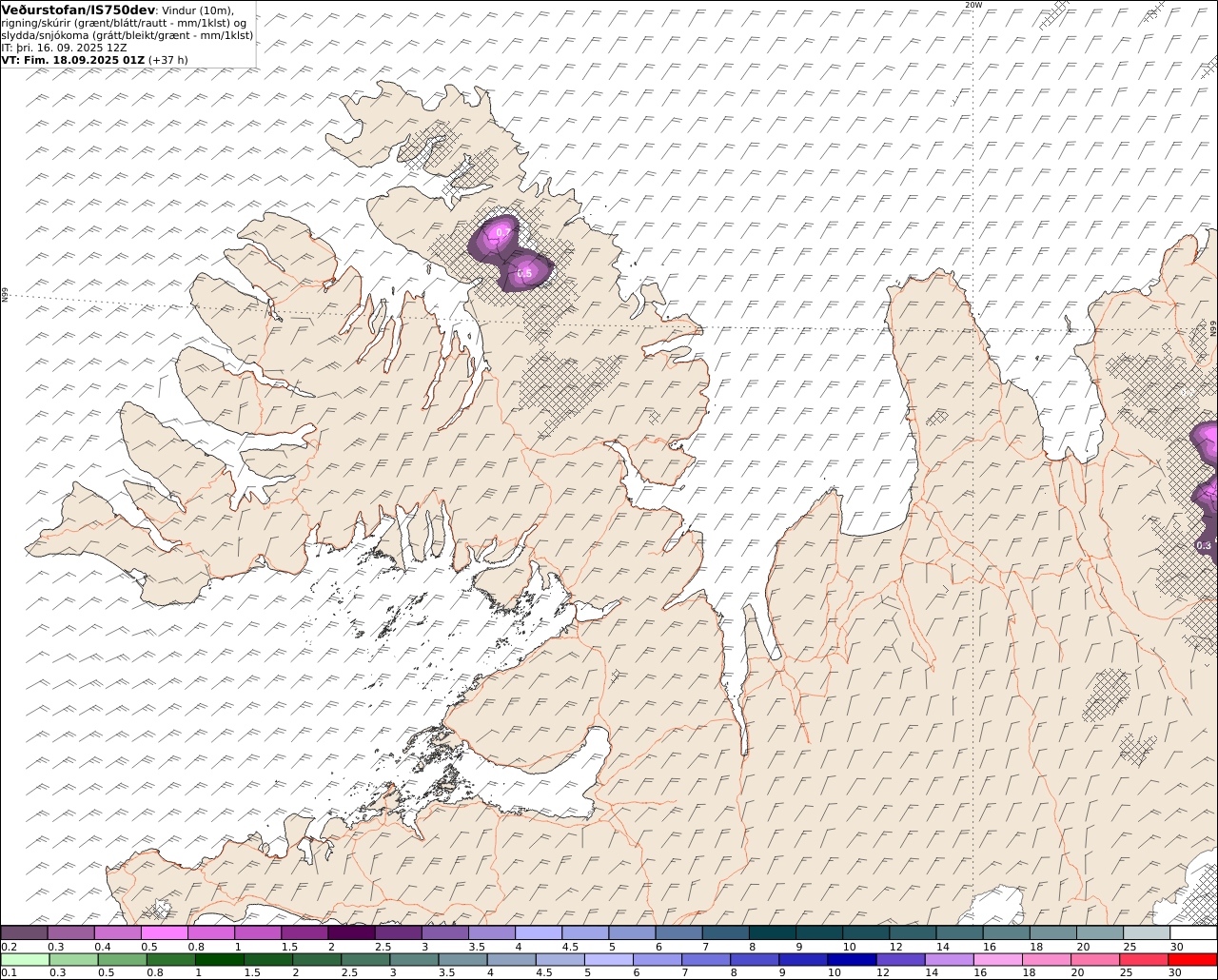Select the lower legend swatch between 3 and 3.5

414,959
